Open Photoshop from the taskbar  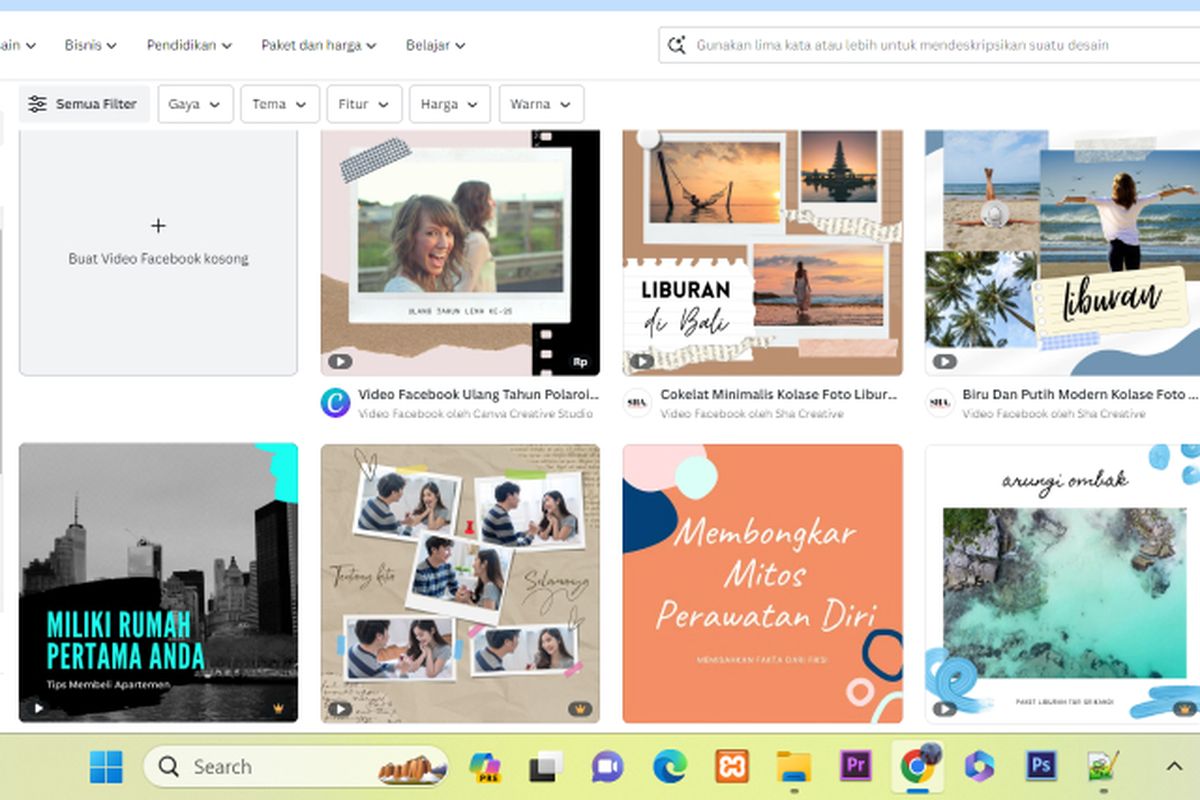coord(1041,767)
